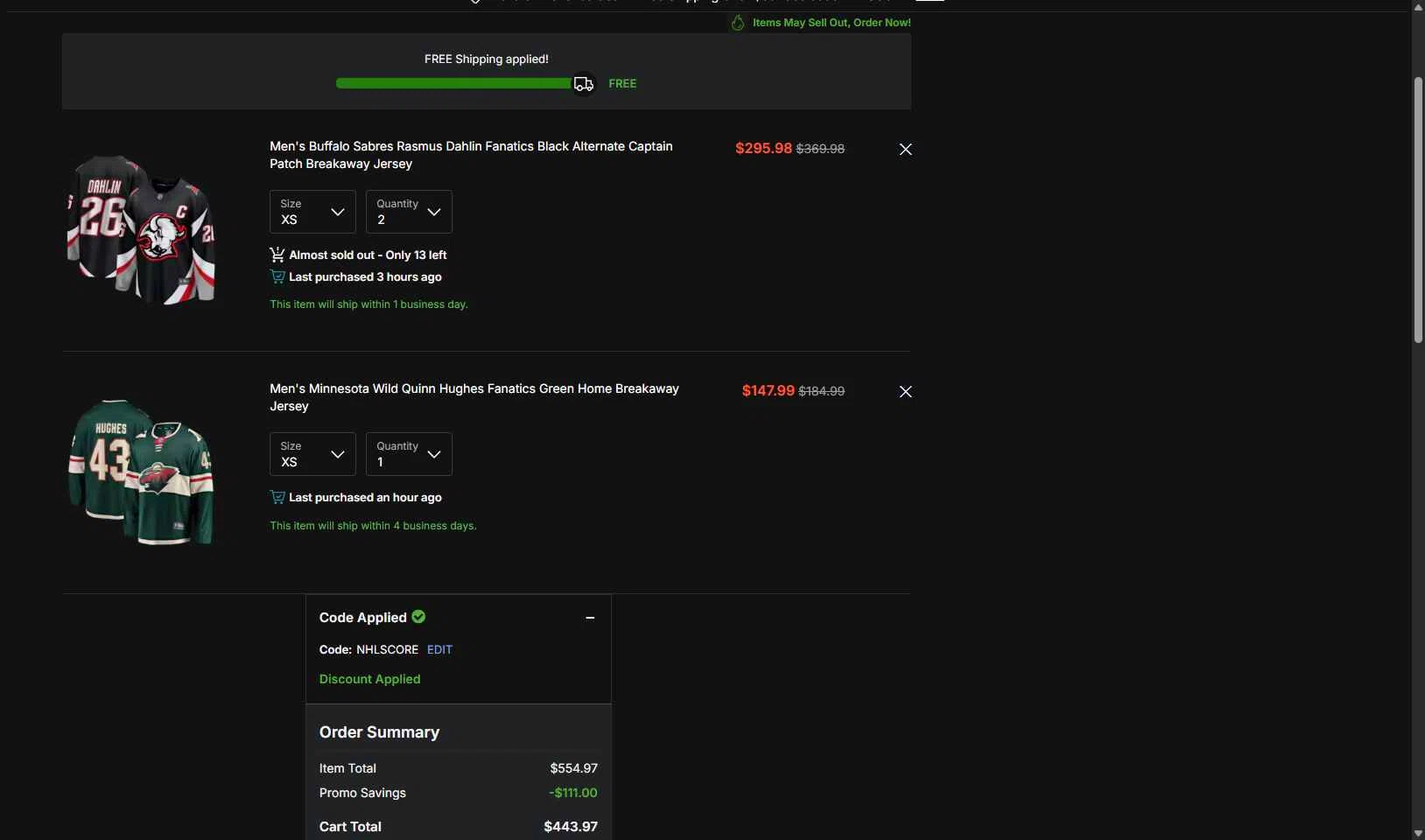Screen dimensions: 1425x840
Task: Click 'Items May Sell Out, Order Now!' text
Action: 832,23
